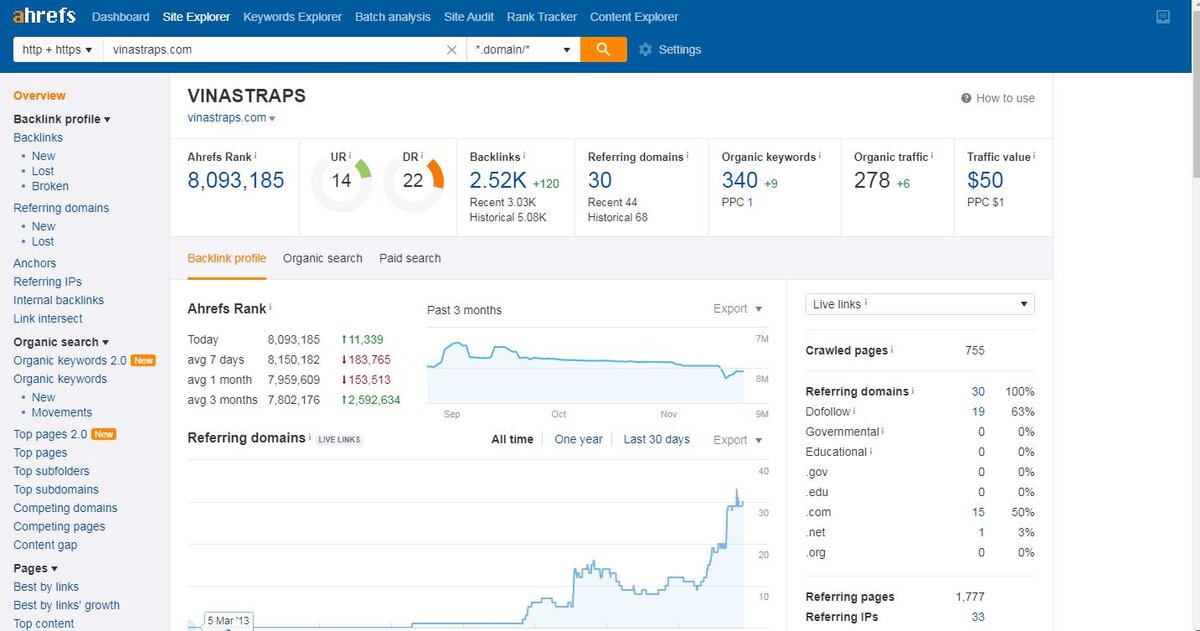Screen dimensions: 1200x631
Task: Collapse the Backlink profile sidebar section
Action: click(x=62, y=119)
